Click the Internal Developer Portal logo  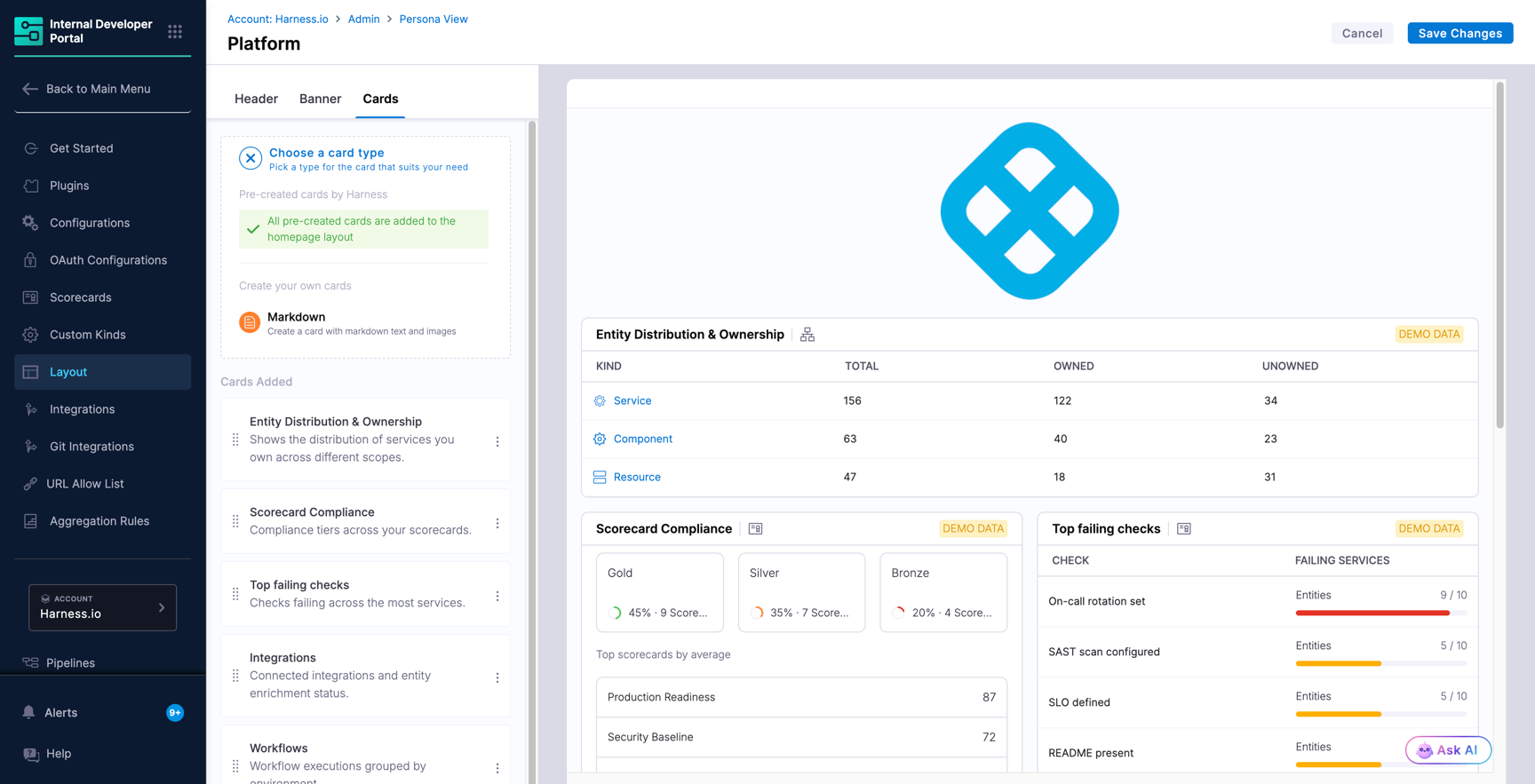coord(28,31)
